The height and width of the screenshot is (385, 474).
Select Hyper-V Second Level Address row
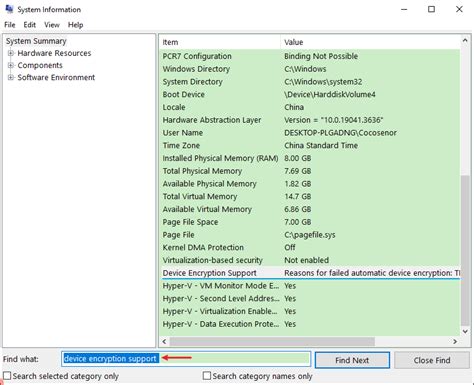point(310,298)
